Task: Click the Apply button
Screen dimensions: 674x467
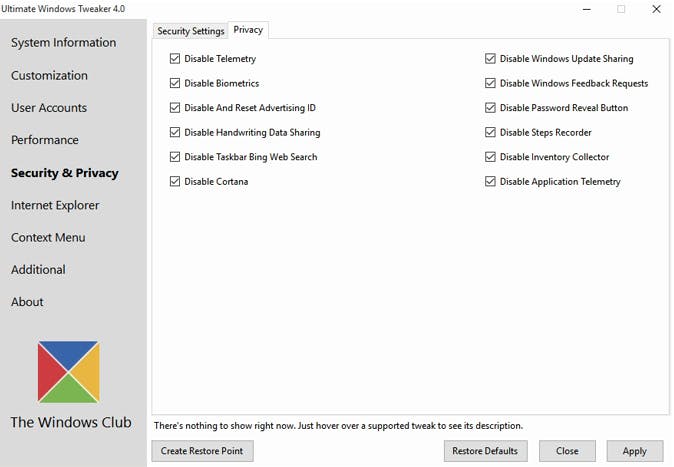Action: 634,451
